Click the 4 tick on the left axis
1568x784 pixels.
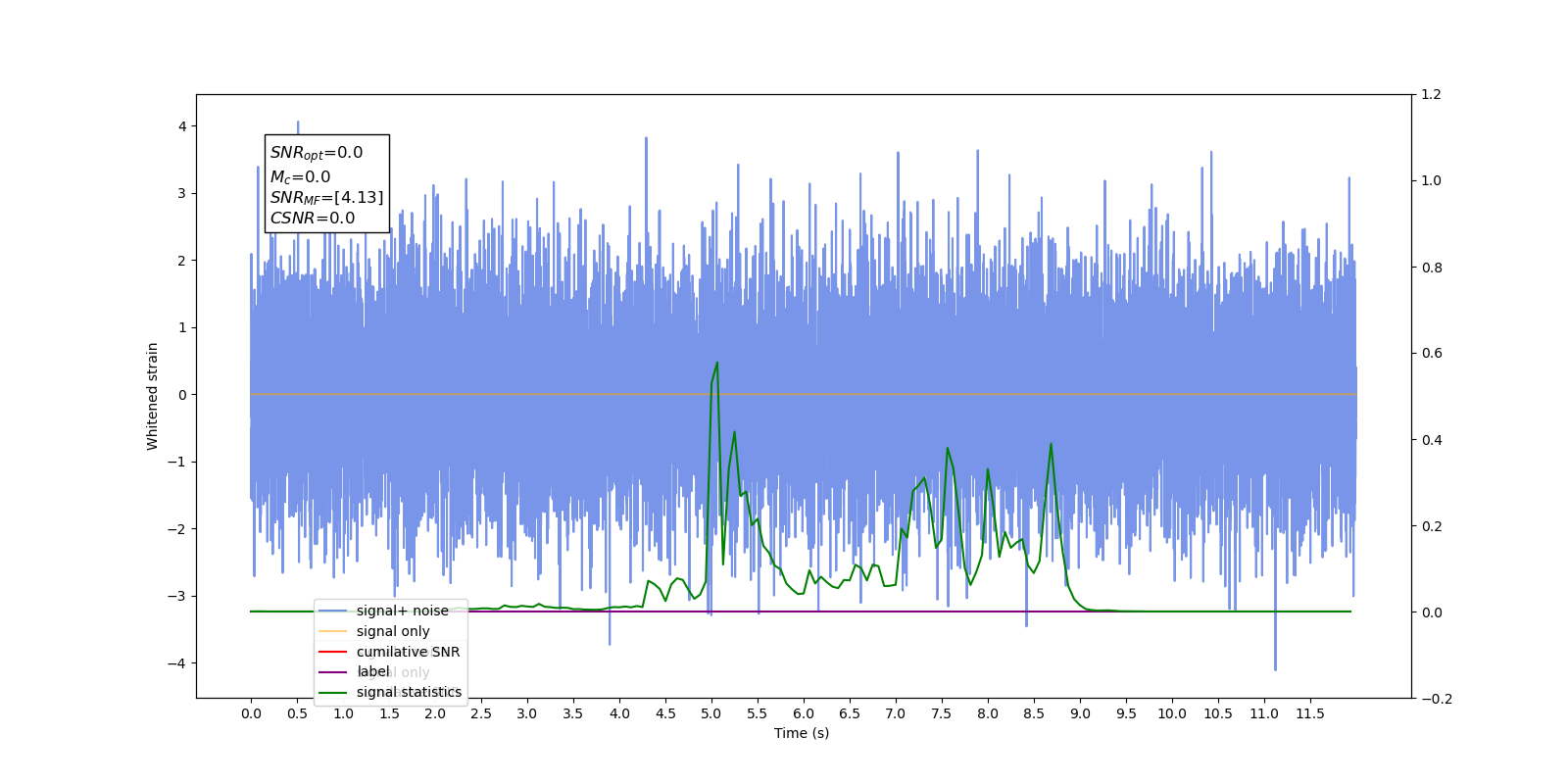pos(182,126)
